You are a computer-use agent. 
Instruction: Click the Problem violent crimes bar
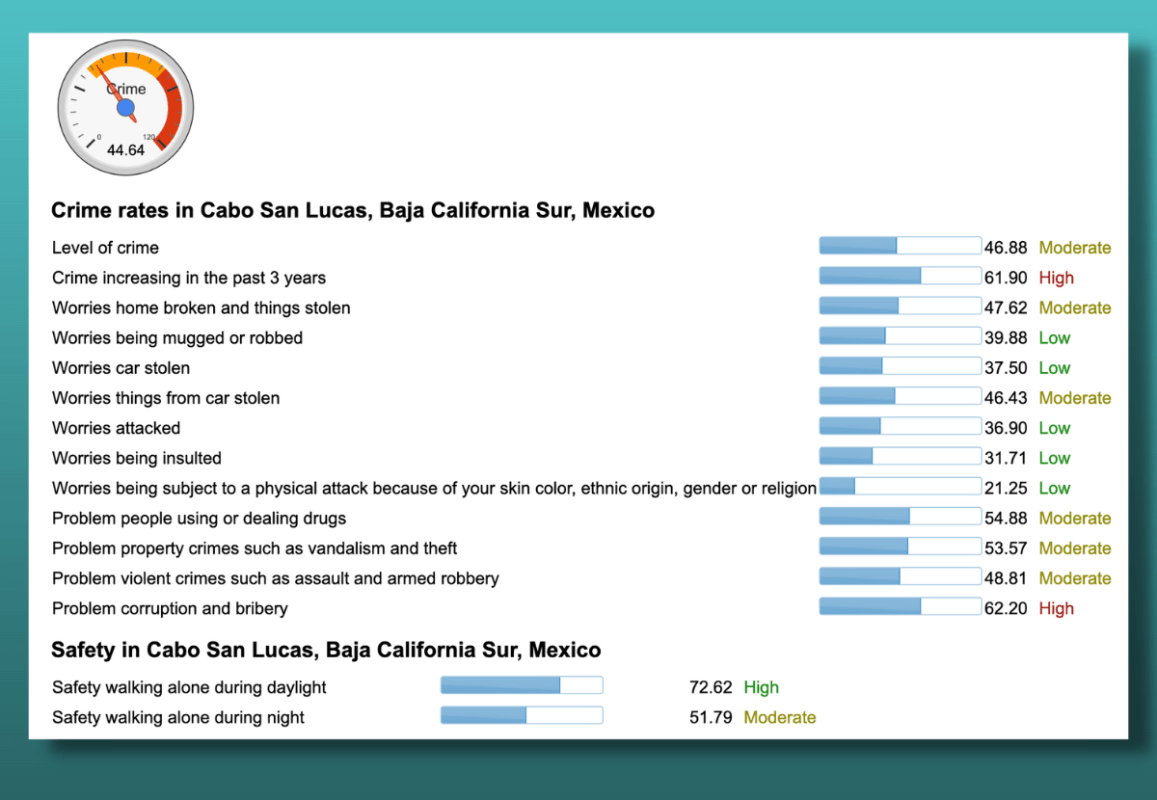[900, 576]
